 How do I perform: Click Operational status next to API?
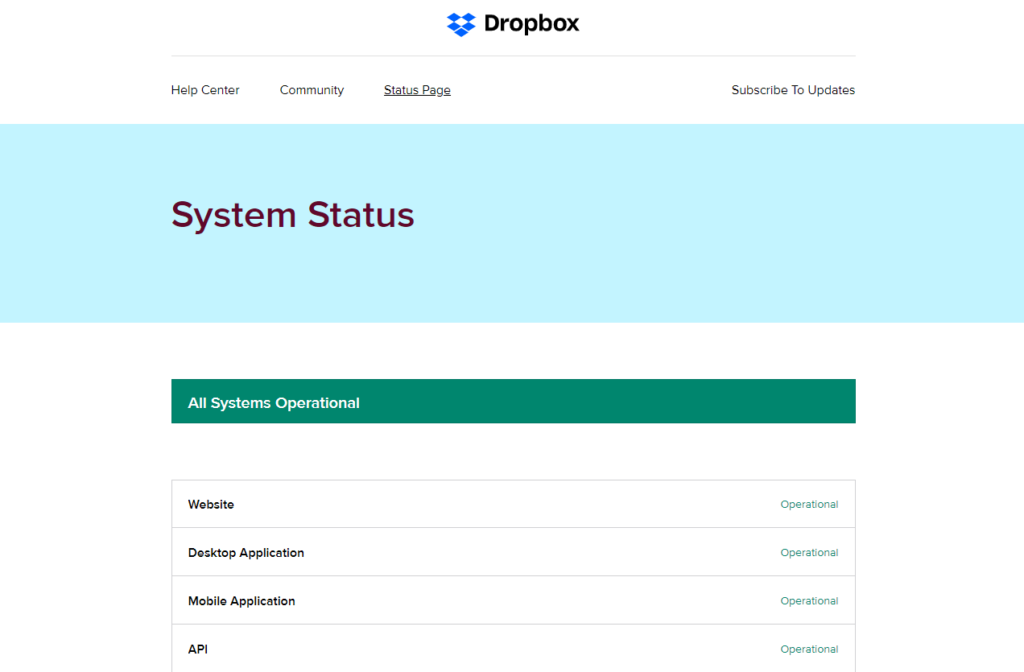809,649
